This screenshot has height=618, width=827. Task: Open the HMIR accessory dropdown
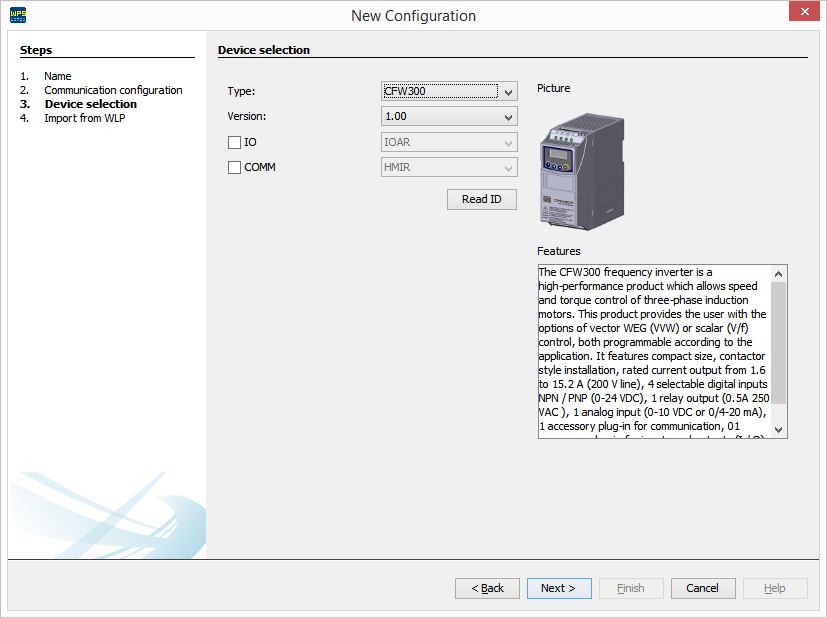click(507, 167)
